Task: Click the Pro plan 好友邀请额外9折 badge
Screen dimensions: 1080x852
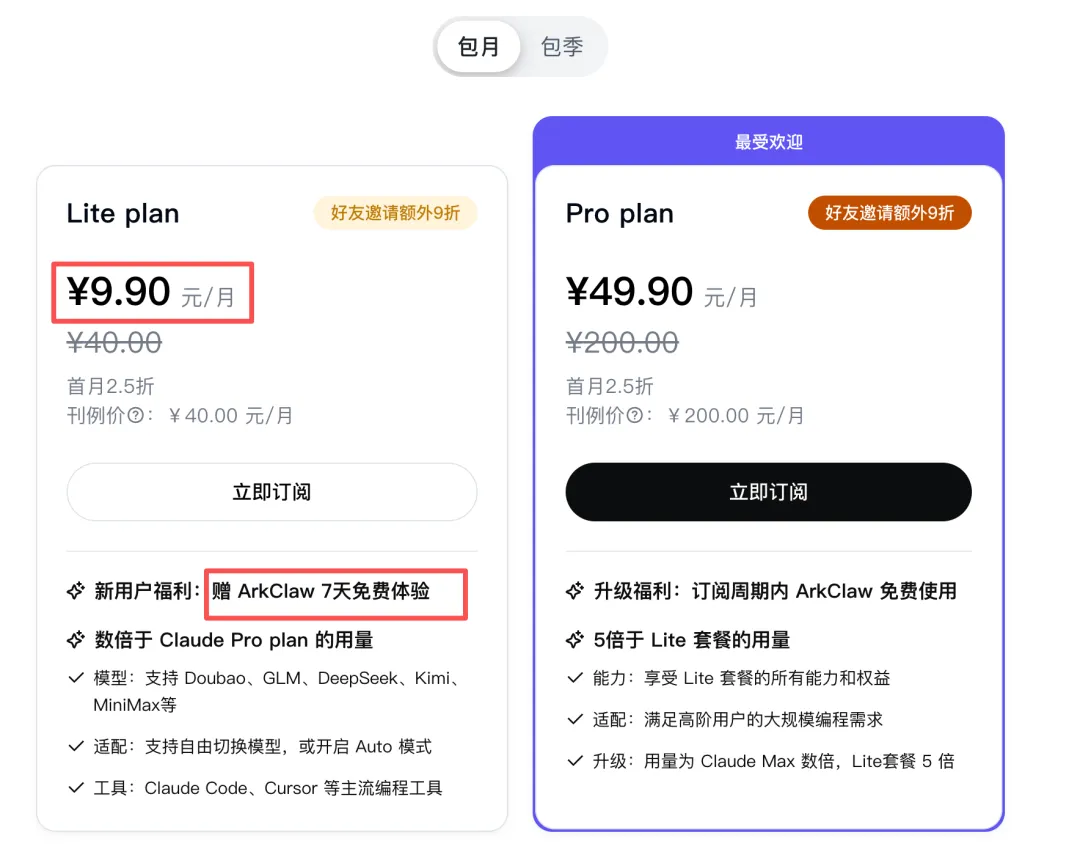Action: tap(889, 213)
